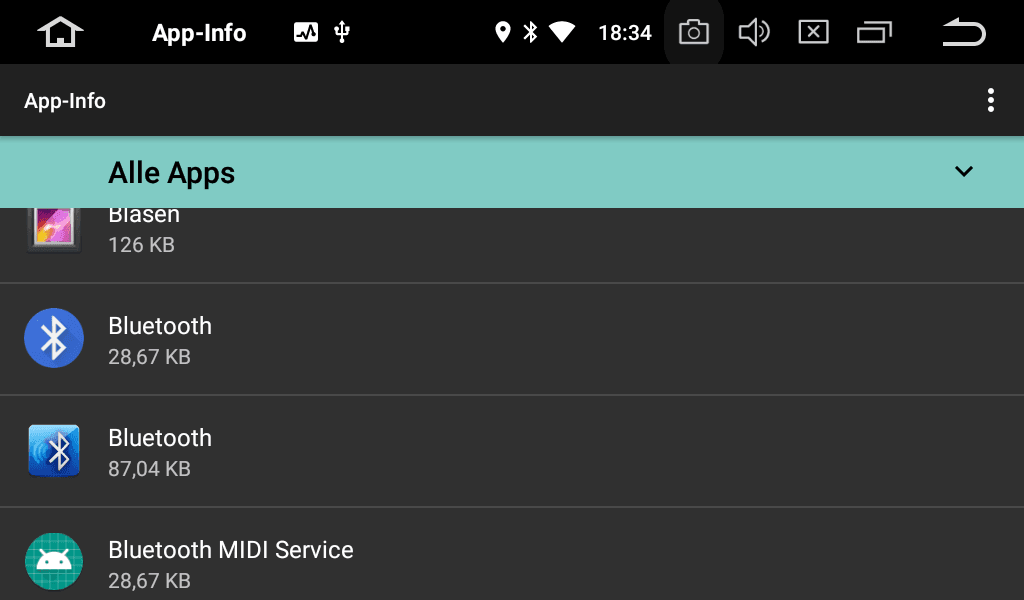
Task: Expand the Alle Apps dropdown chevron
Action: (x=964, y=172)
